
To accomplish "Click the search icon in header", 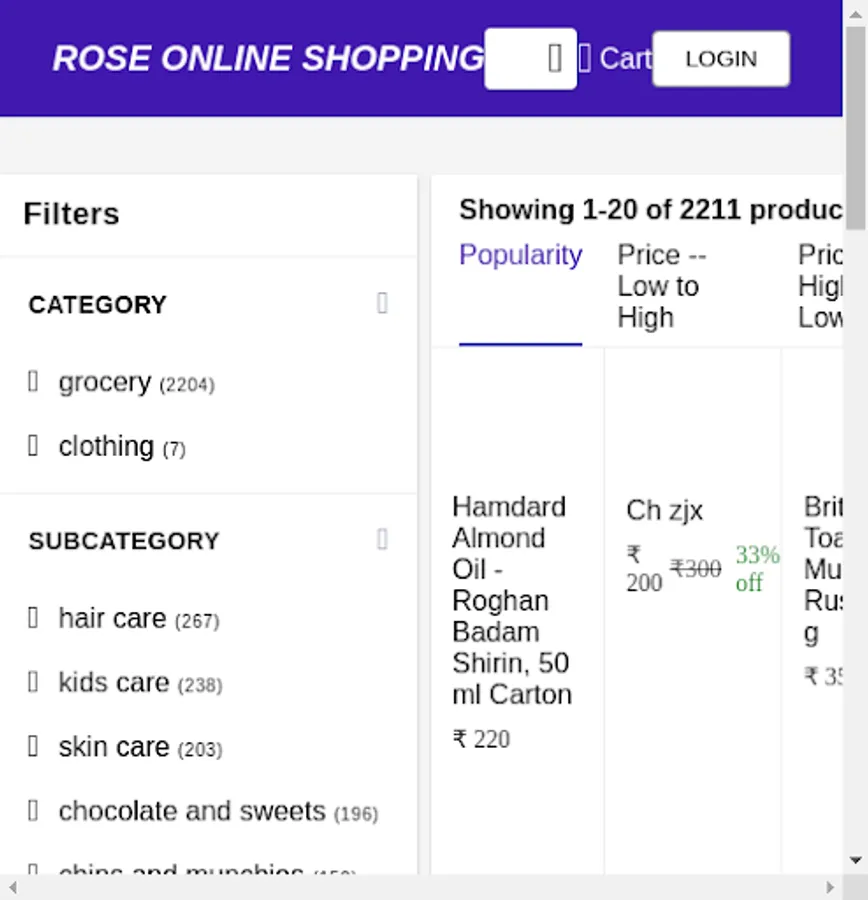I will [x=555, y=59].
